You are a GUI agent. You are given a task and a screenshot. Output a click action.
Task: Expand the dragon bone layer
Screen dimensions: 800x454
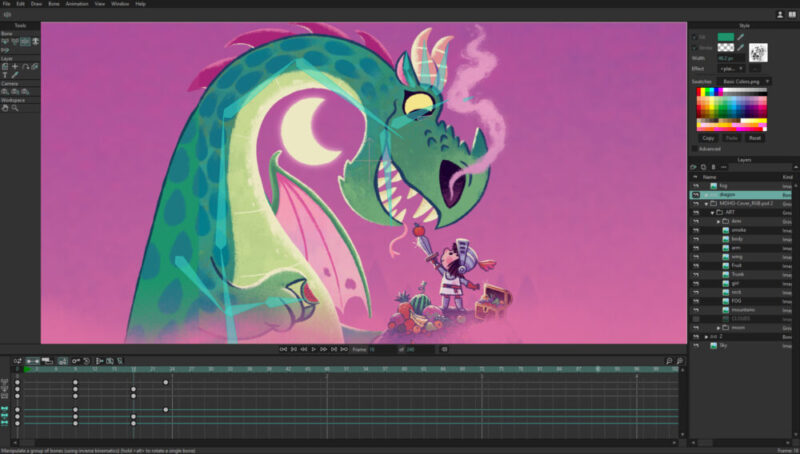[707, 195]
